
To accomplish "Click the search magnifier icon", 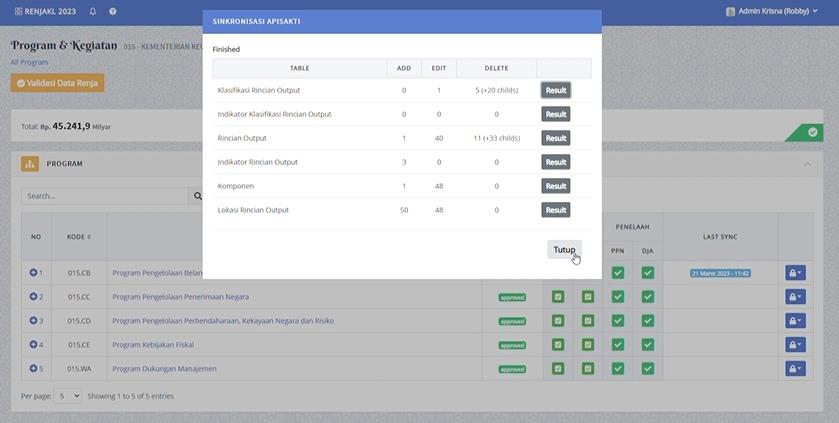I will click(x=196, y=197).
